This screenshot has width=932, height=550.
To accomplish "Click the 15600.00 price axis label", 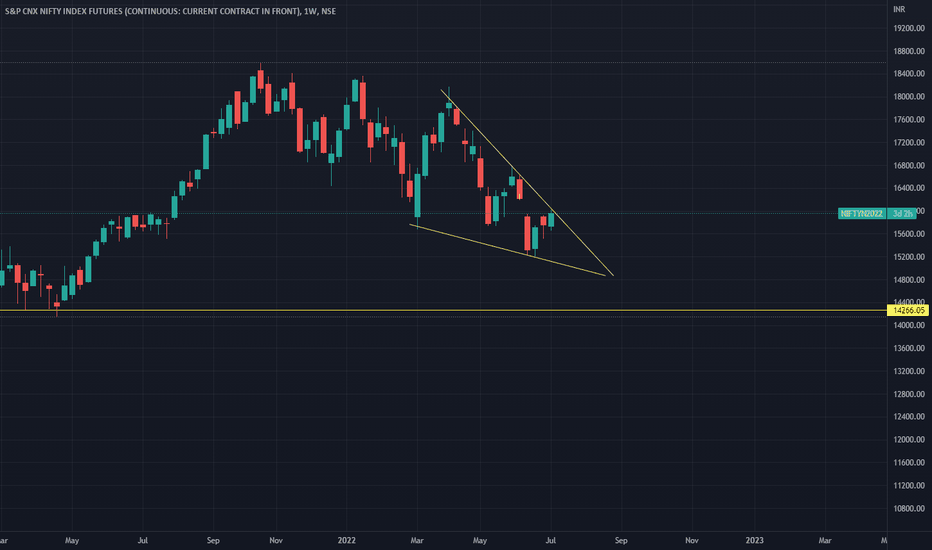I will pos(909,234).
